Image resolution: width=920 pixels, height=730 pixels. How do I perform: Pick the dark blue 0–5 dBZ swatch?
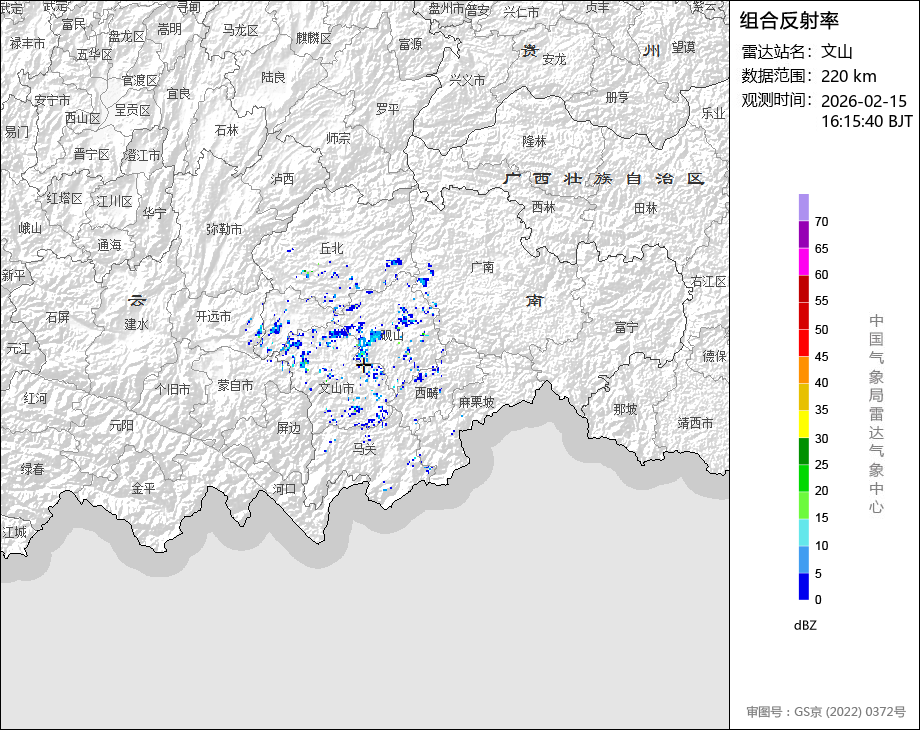pos(804,587)
